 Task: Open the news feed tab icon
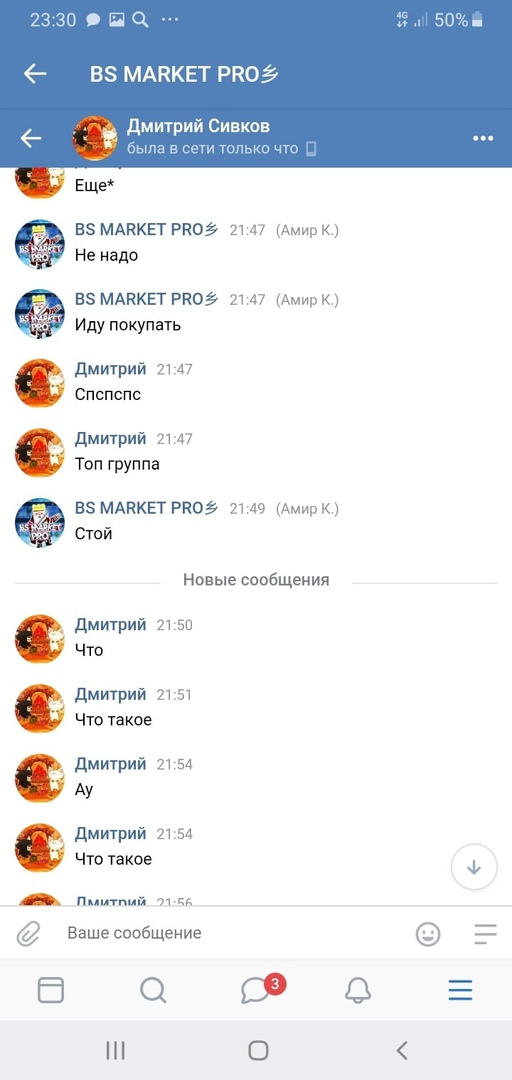point(50,990)
